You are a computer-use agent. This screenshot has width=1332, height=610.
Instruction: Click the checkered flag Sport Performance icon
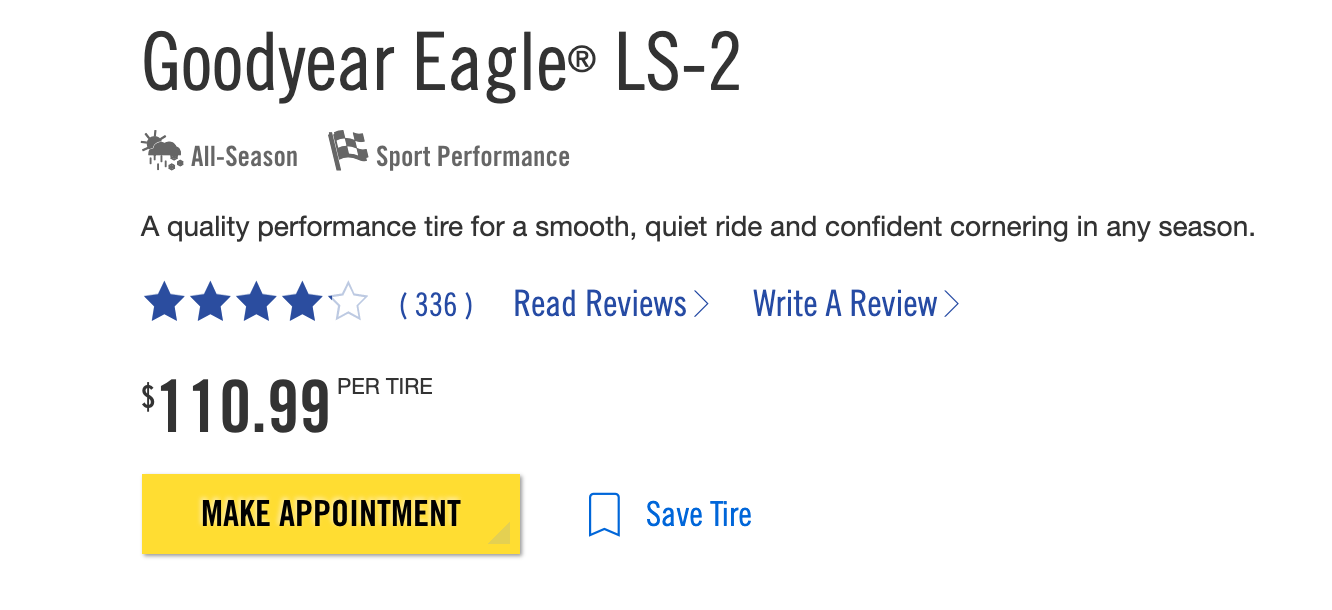(x=347, y=150)
